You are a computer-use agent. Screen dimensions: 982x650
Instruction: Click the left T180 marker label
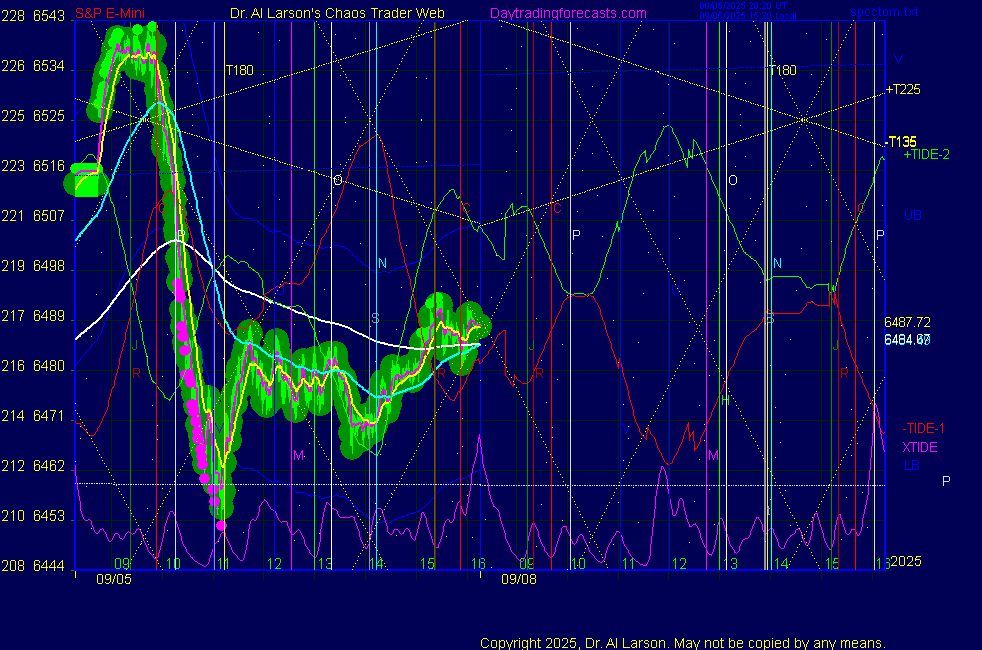pos(239,70)
